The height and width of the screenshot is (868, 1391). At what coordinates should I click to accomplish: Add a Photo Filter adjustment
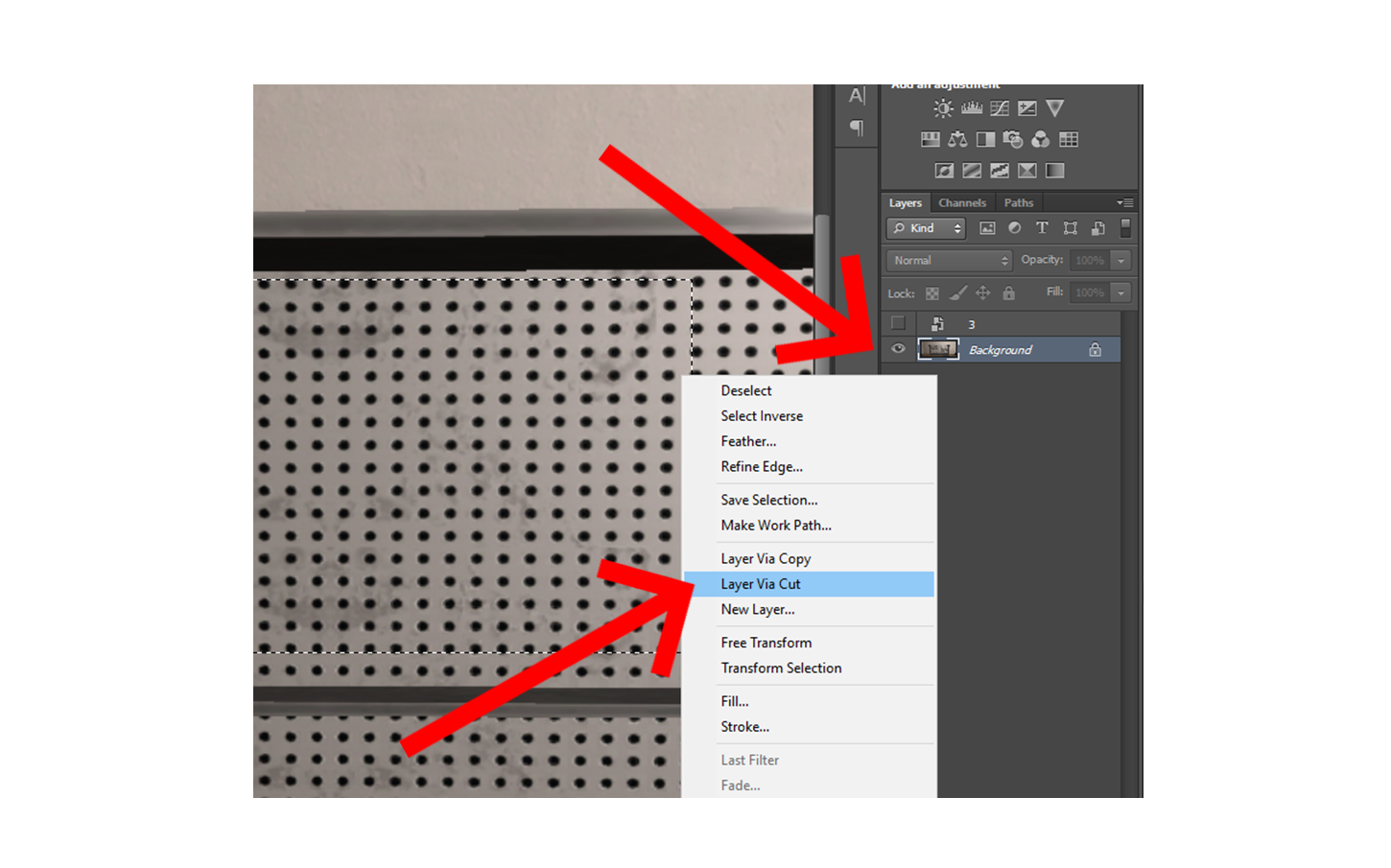[x=1013, y=140]
